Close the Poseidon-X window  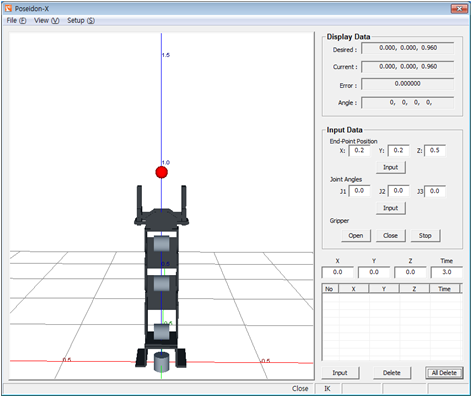point(459,9)
